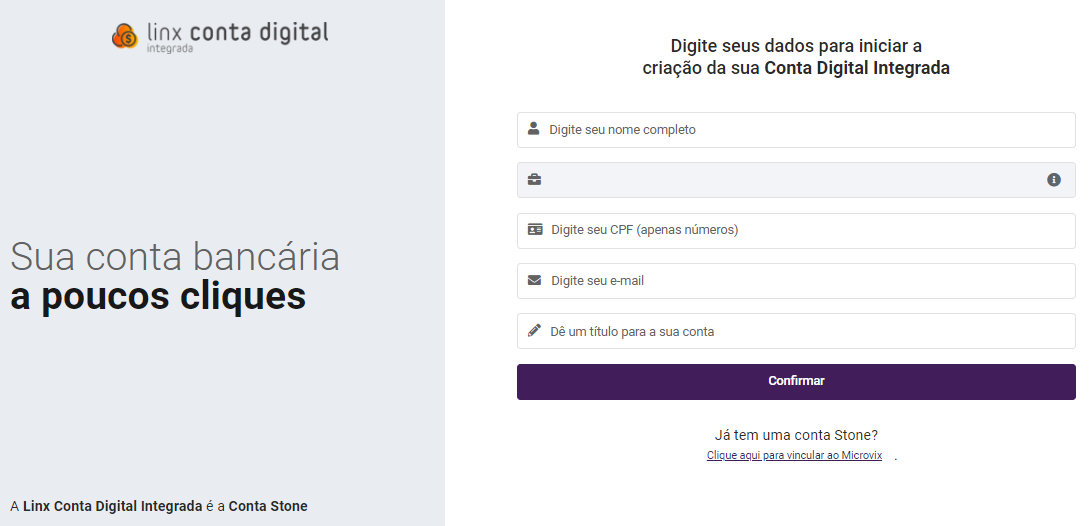Image resolution: width=1090 pixels, height=526 pixels.
Task: Select the 'Digite seu e-mail' field
Action: point(800,281)
